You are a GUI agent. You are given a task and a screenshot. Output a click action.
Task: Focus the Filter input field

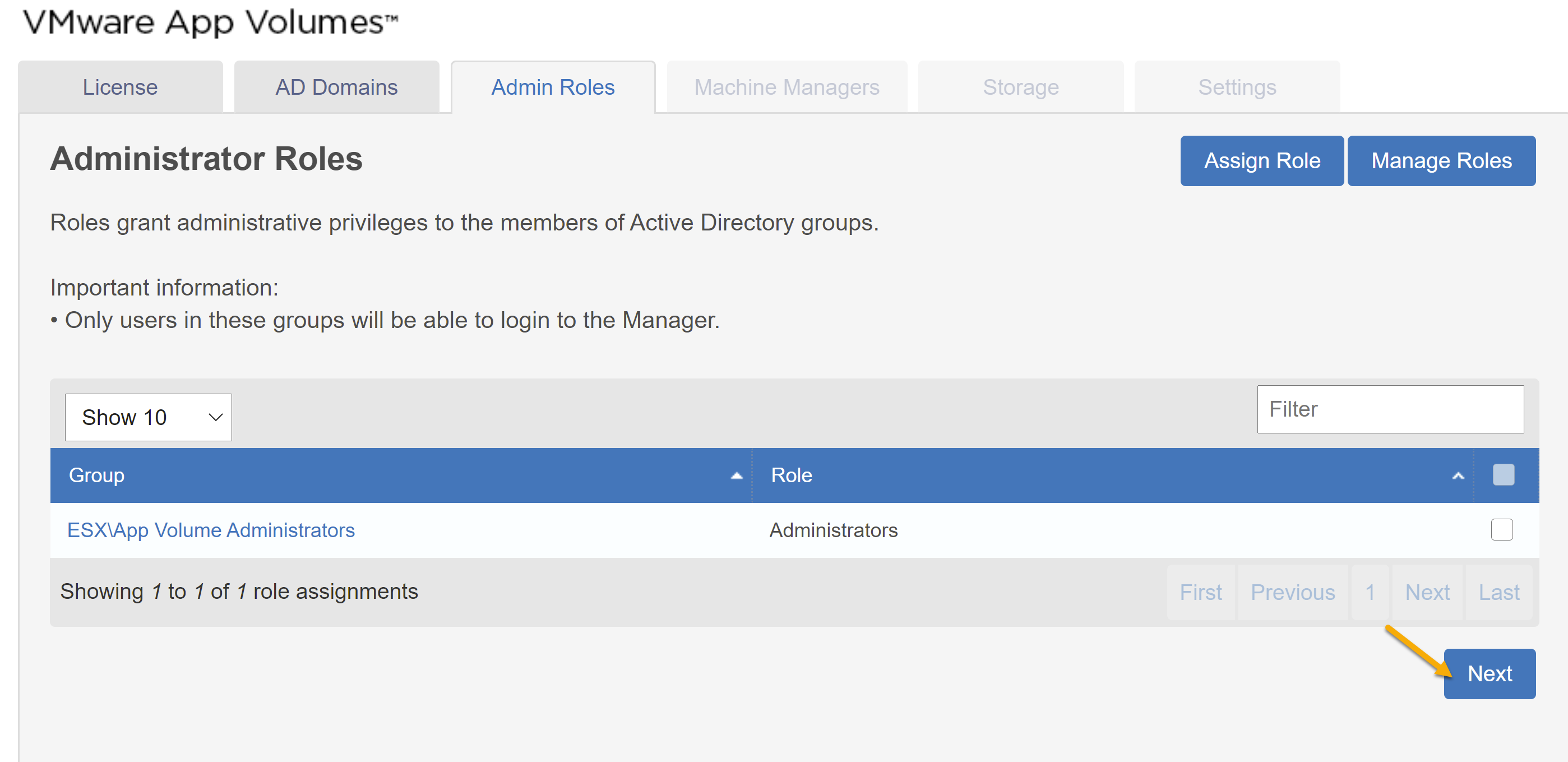tap(1390, 409)
